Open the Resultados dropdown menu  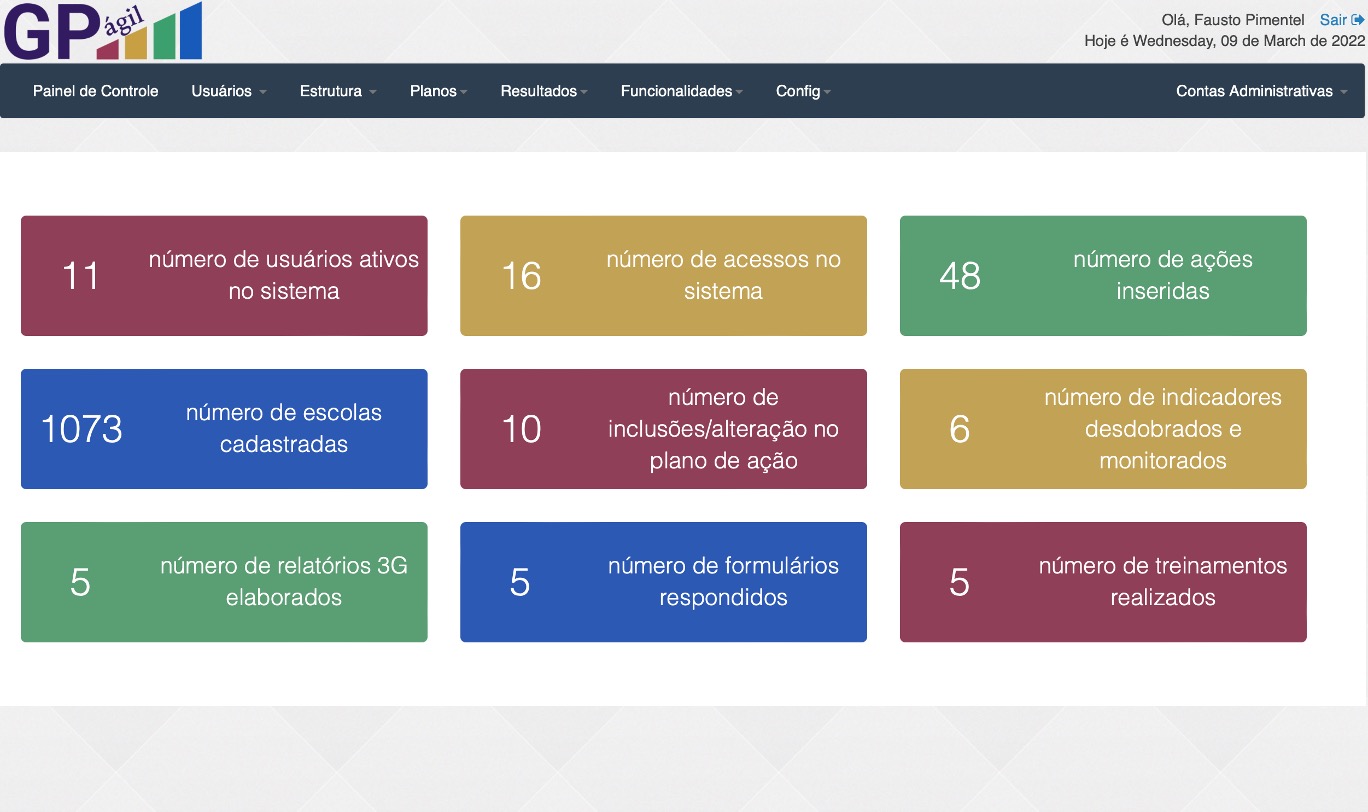point(544,91)
